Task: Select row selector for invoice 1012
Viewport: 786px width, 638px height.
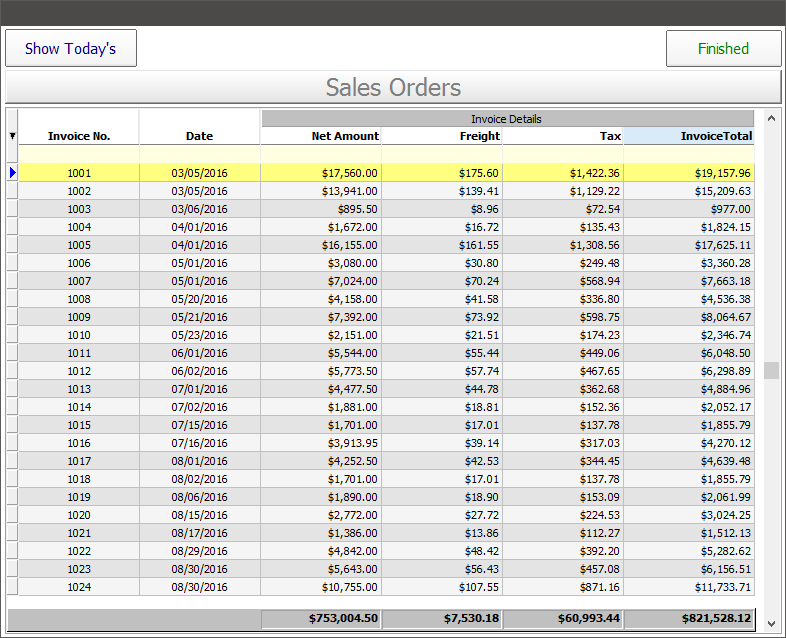Action: coord(12,371)
